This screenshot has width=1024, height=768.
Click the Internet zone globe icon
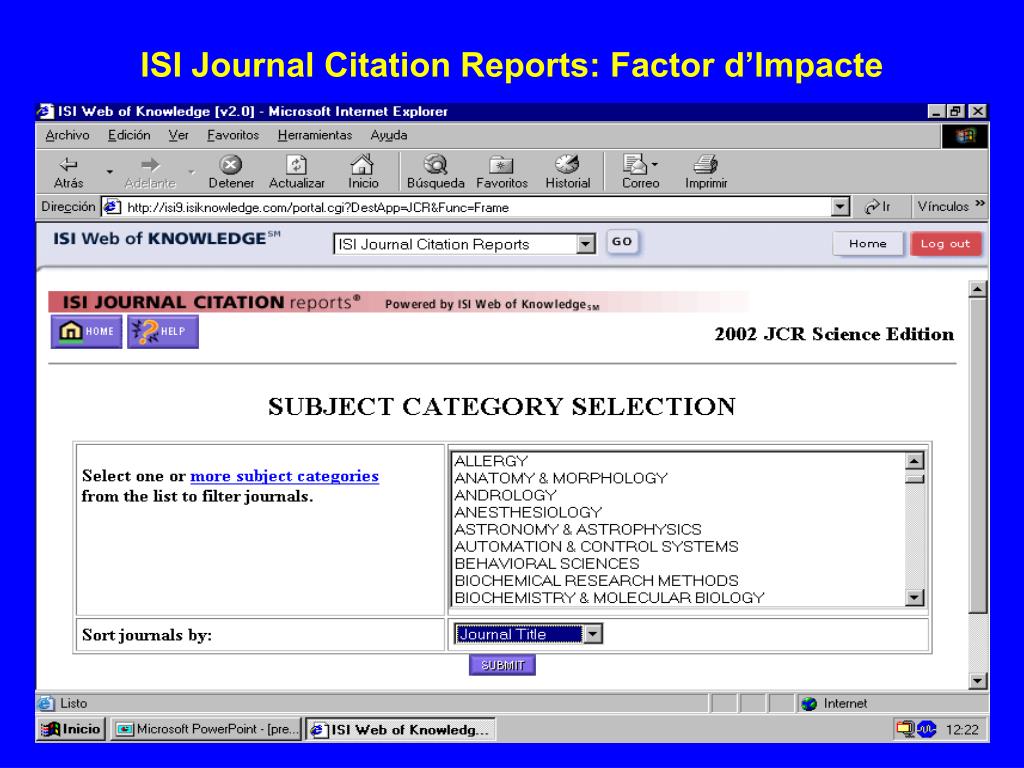(x=809, y=703)
